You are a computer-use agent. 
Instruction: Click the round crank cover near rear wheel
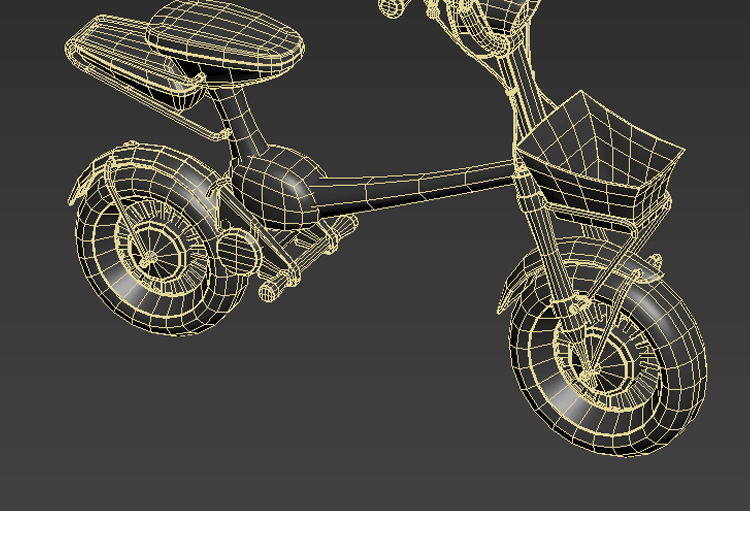[235, 250]
